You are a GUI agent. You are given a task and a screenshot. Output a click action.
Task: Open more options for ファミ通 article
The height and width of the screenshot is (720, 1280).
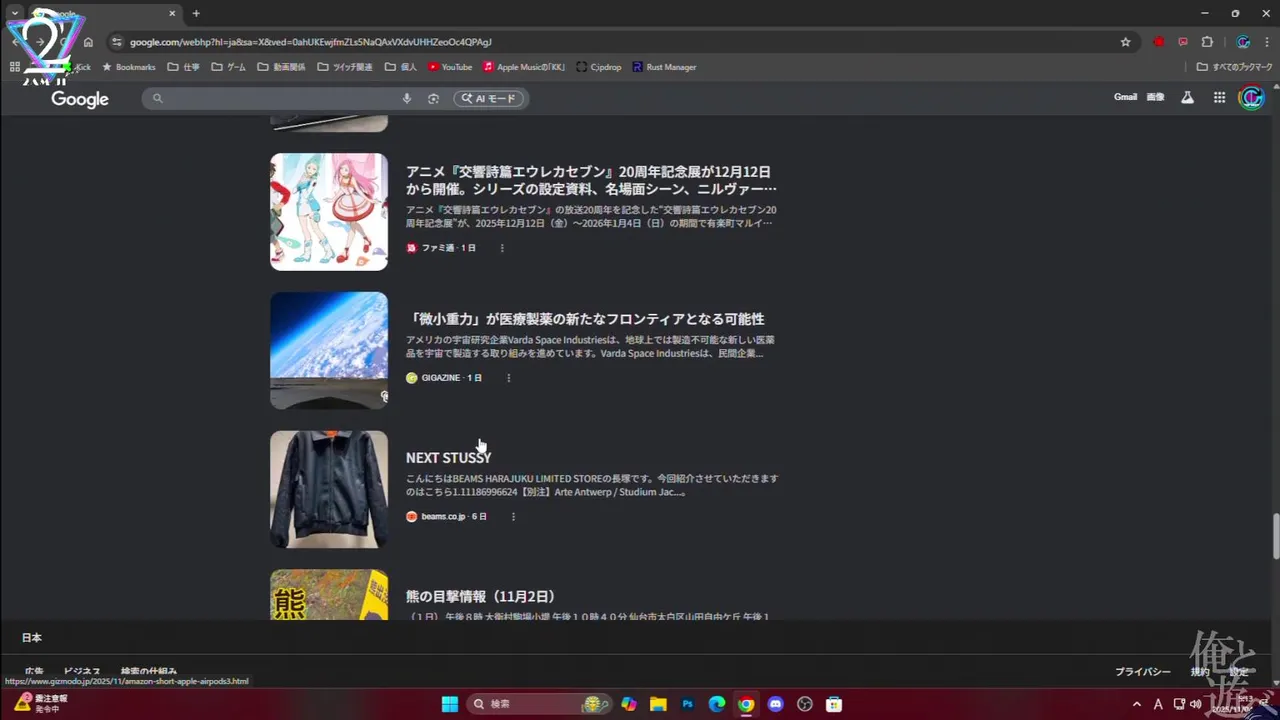(502, 248)
